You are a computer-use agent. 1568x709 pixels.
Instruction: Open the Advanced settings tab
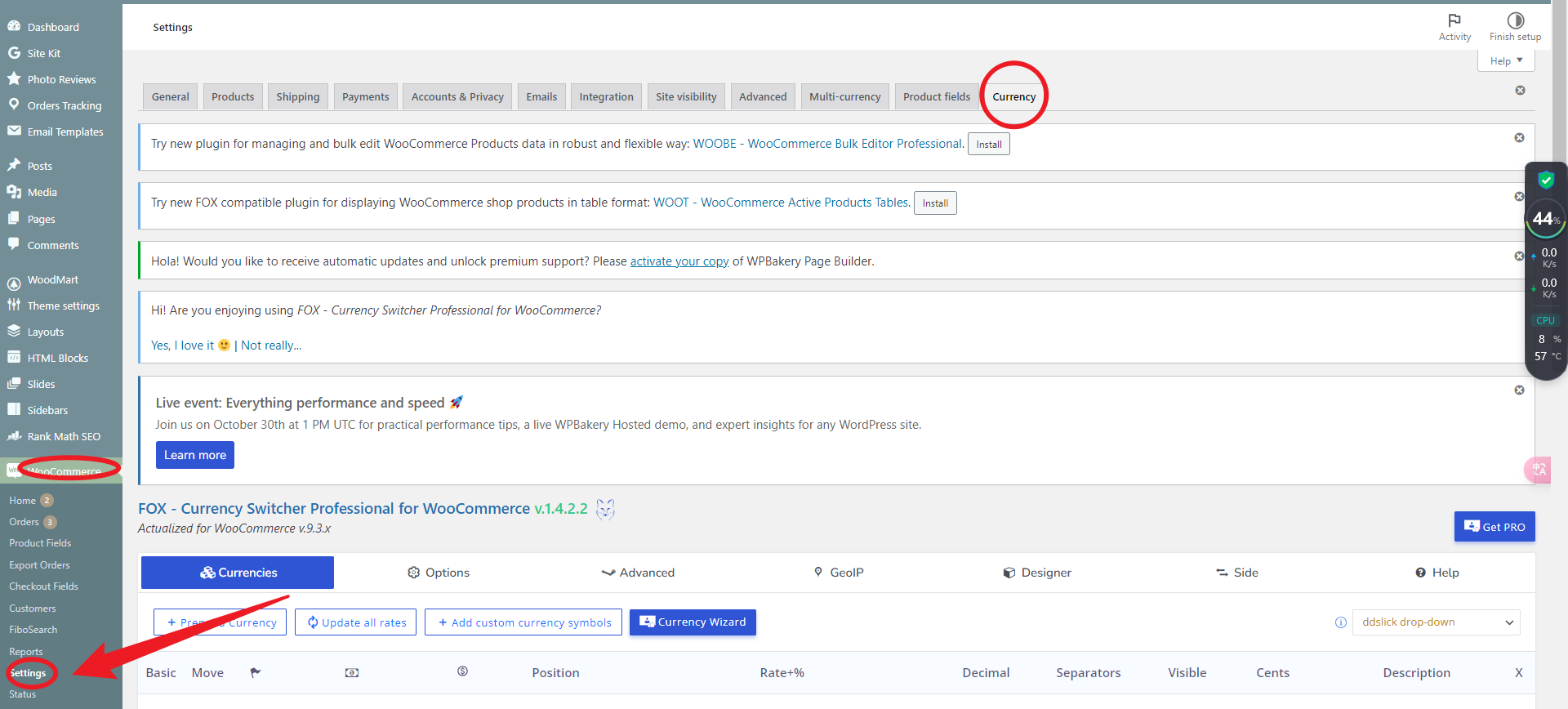click(x=763, y=96)
